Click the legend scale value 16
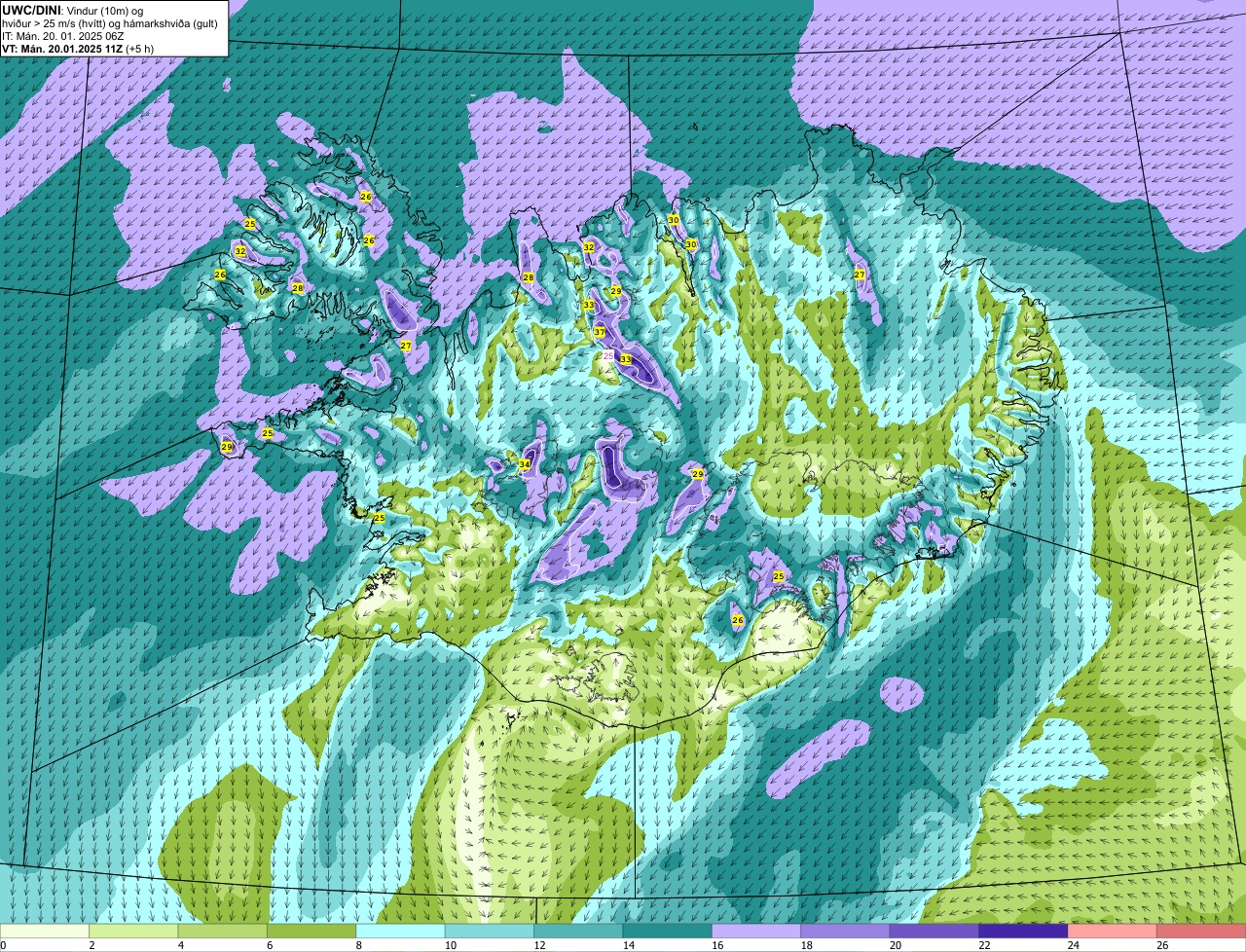 pyautogui.click(x=717, y=945)
